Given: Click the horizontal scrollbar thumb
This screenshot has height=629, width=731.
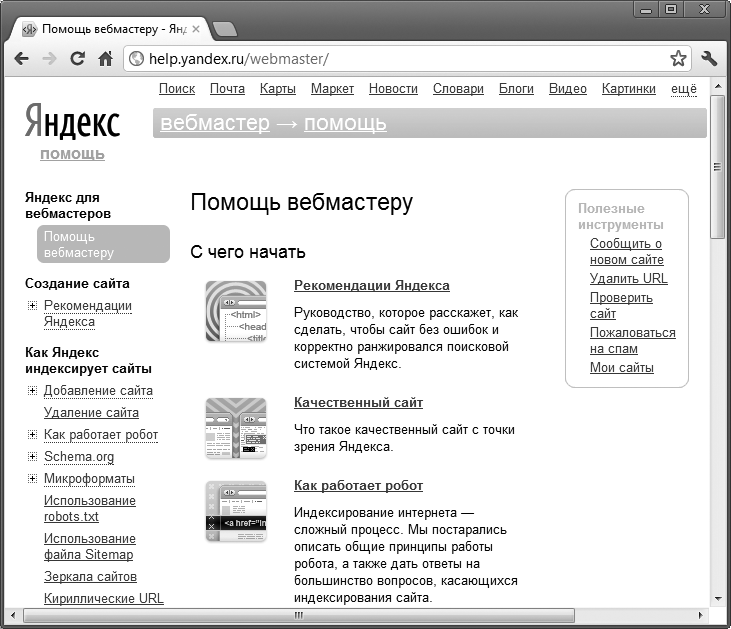Looking at the screenshot, I should [299, 615].
